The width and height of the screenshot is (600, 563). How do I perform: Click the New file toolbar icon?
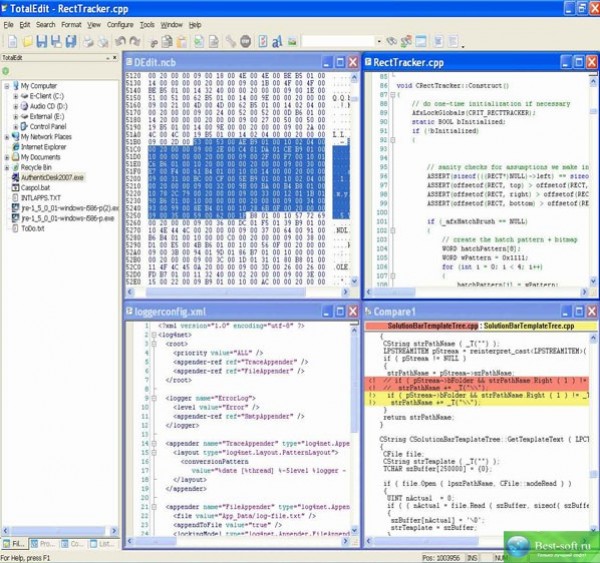click(9, 42)
